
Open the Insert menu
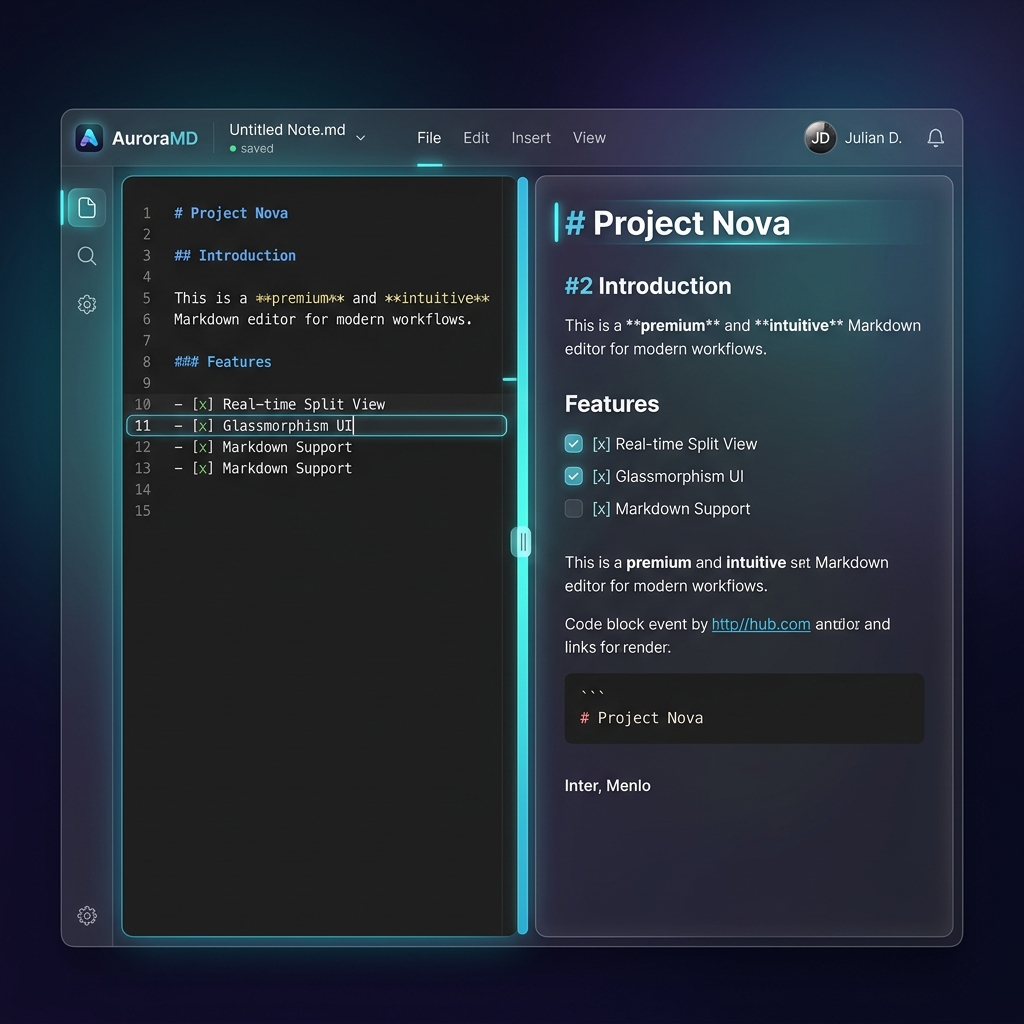point(530,138)
